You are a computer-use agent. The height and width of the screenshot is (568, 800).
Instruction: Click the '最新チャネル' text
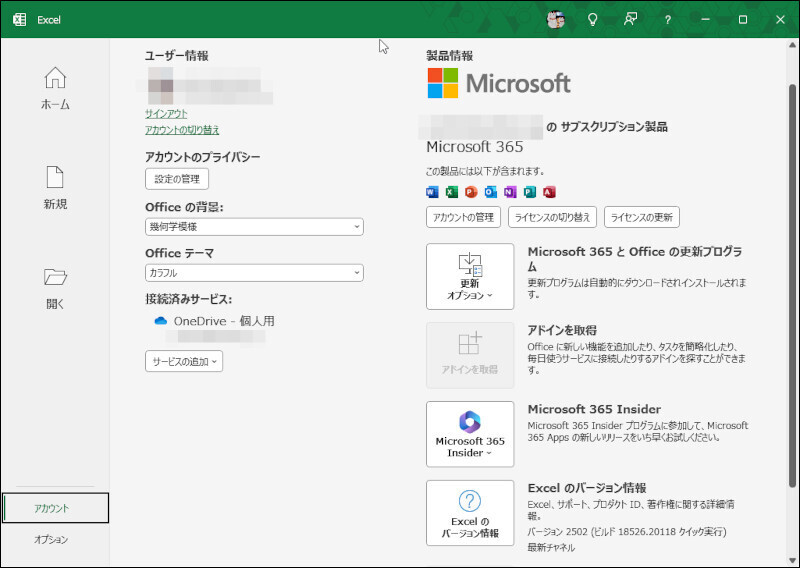551,548
